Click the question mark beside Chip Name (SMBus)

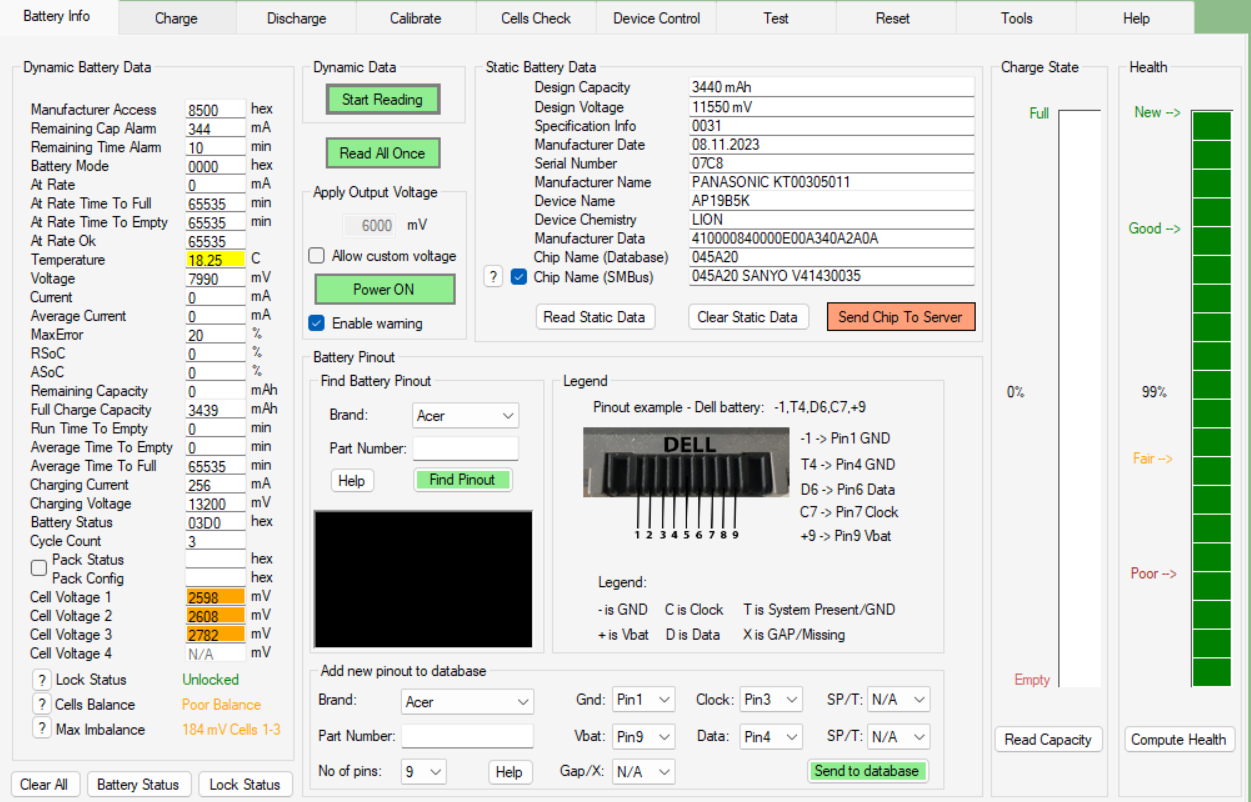pos(493,277)
